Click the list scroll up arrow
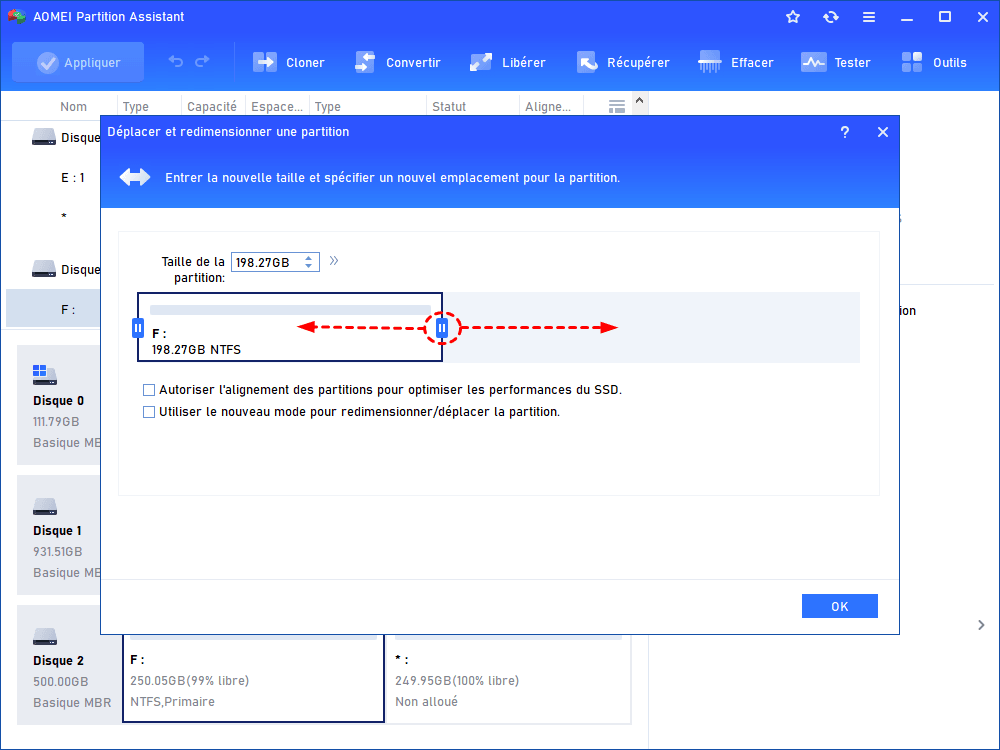The width and height of the screenshot is (1000, 750). point(640,101)
